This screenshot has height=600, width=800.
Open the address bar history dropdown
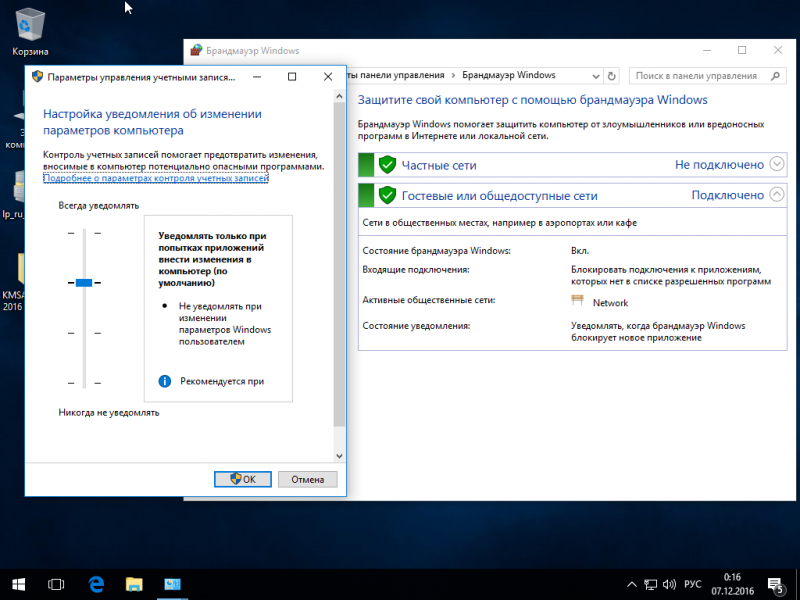click(595, 76)
